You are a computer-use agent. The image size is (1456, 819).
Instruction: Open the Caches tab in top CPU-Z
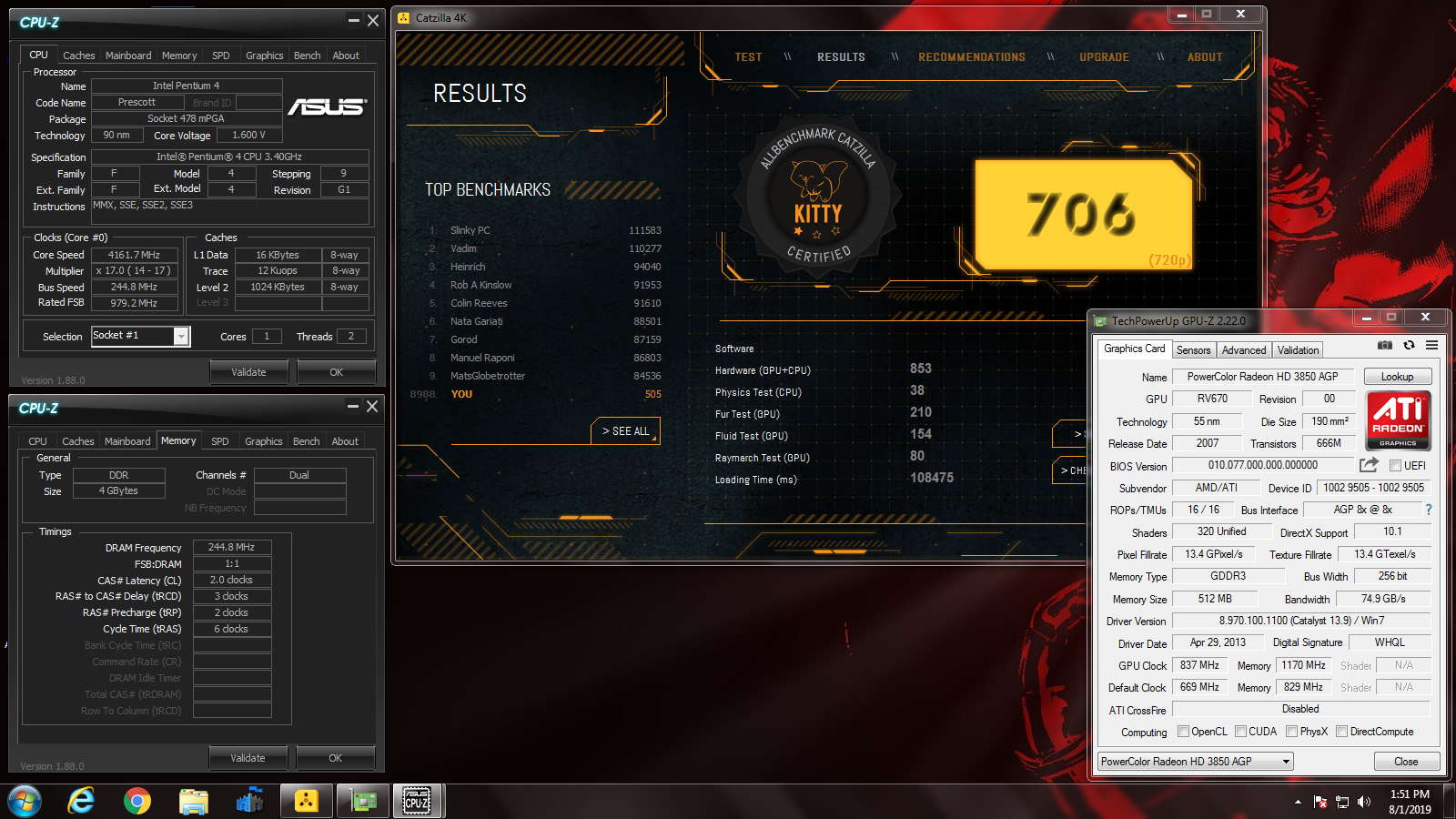point(78,56)
